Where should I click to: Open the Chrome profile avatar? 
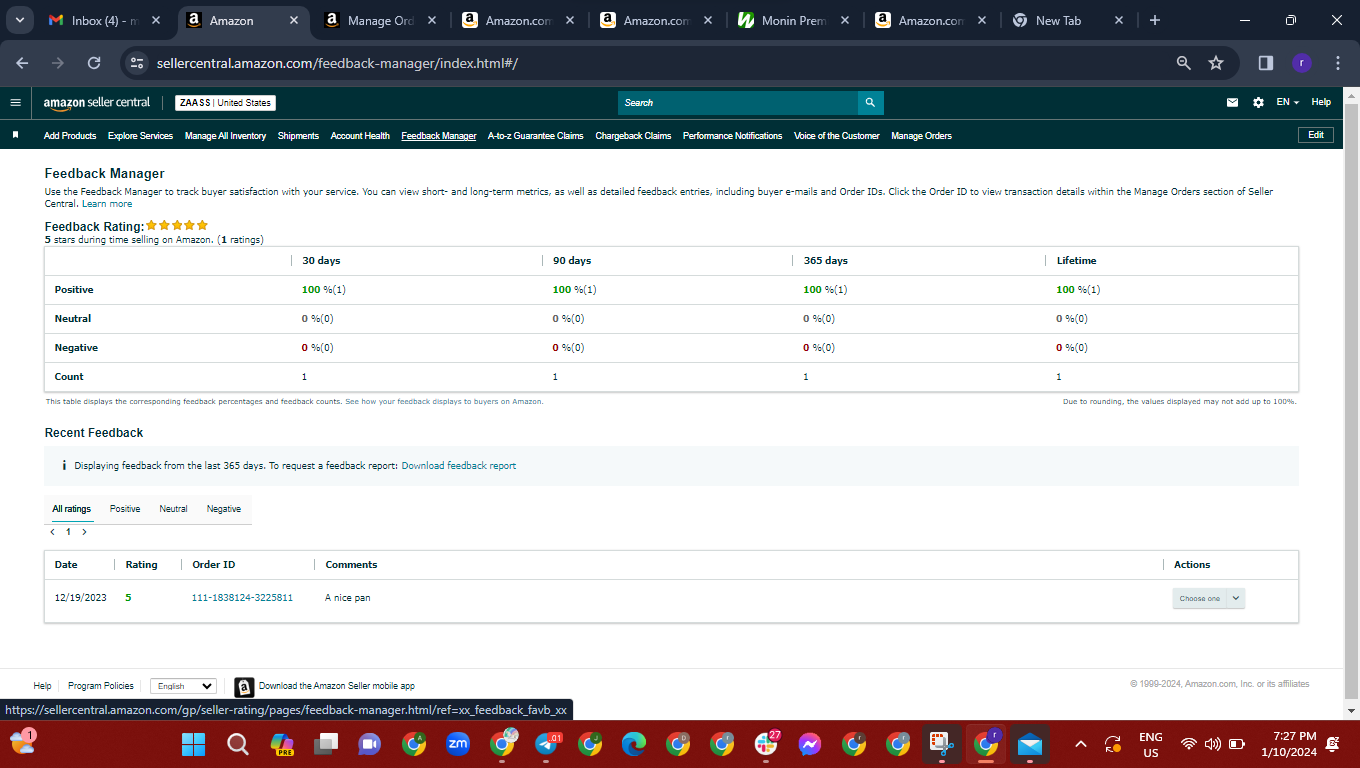point(1301,63)
